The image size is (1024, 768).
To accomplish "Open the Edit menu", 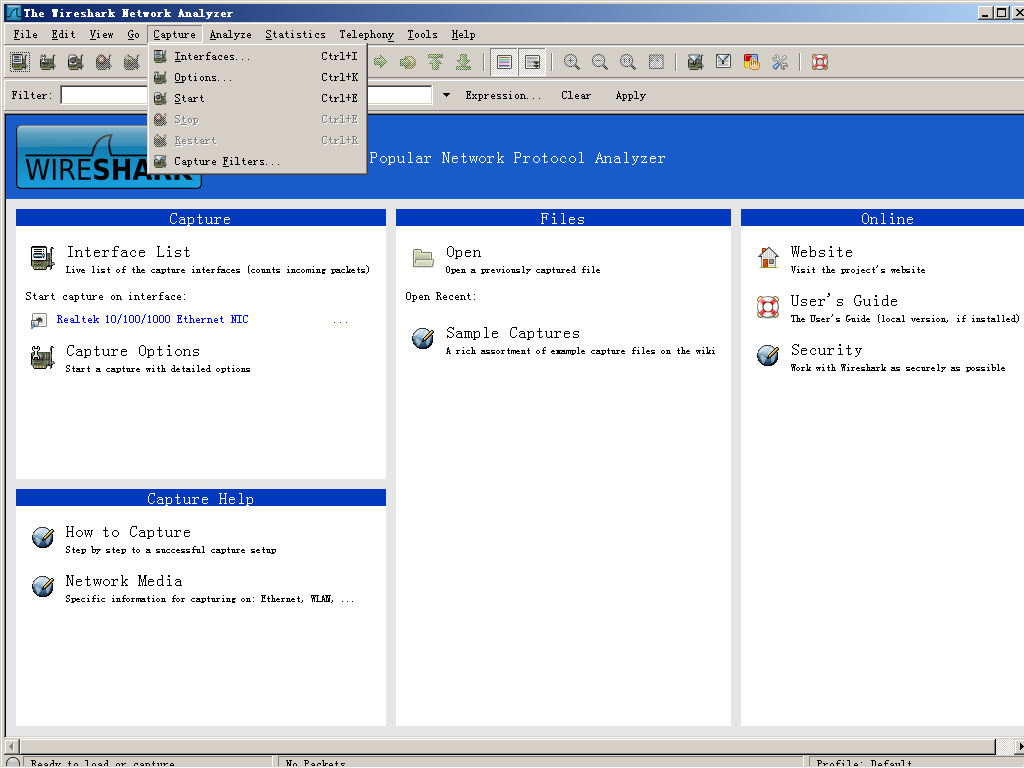I will point(63,34).
